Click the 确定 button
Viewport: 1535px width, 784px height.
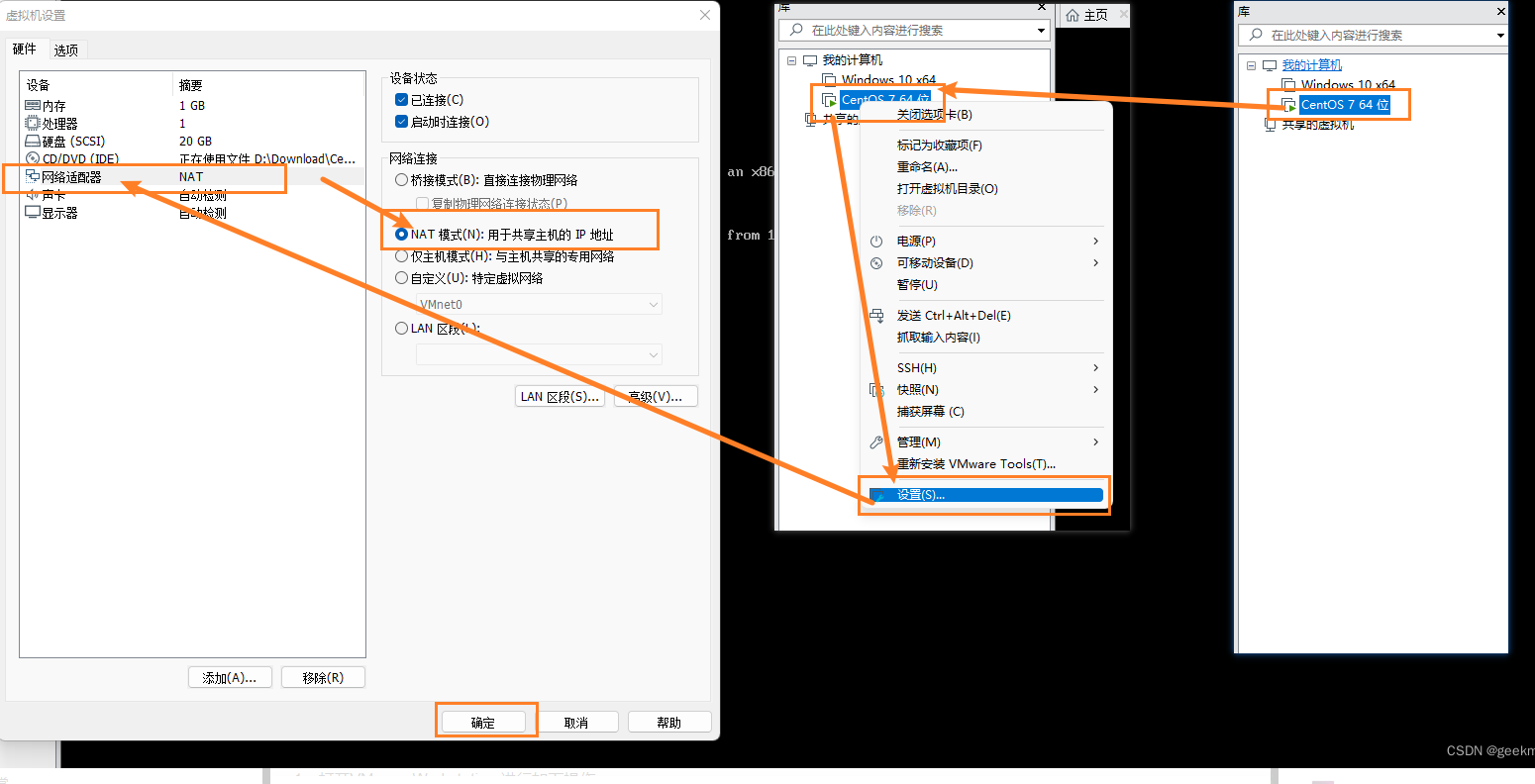point(483,723)
